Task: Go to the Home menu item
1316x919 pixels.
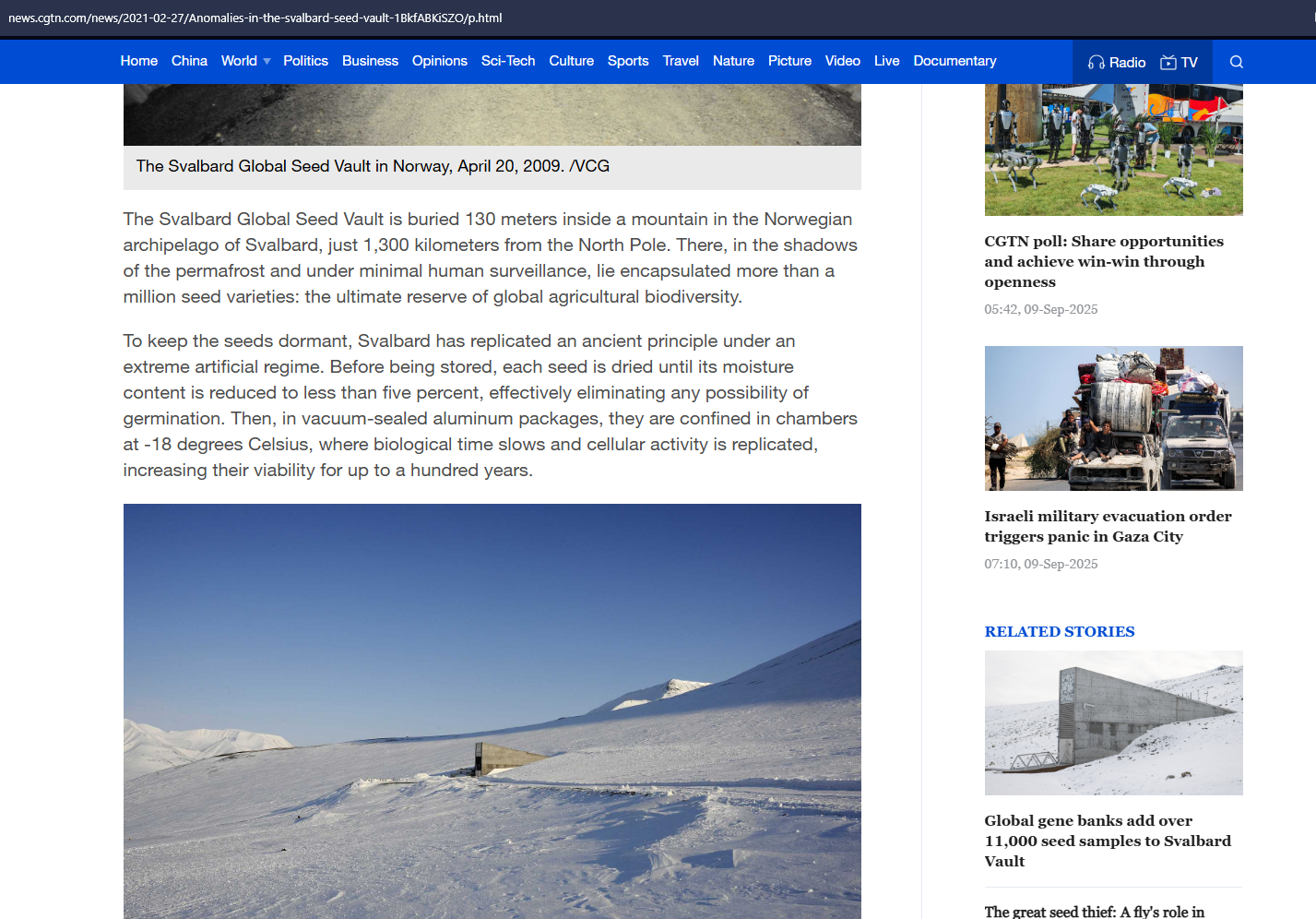Action: 138,61
